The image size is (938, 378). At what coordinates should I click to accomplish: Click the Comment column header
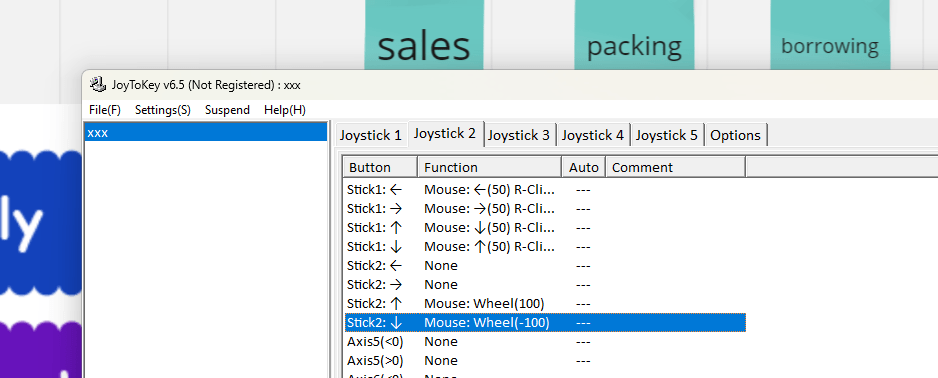pyautogui.click(x=675, y=167)
